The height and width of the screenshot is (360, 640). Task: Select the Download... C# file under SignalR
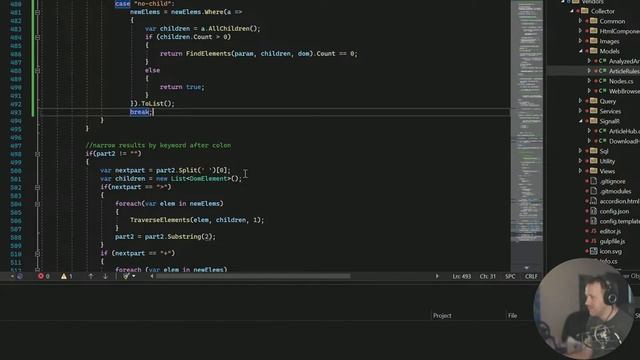[624, 141]
